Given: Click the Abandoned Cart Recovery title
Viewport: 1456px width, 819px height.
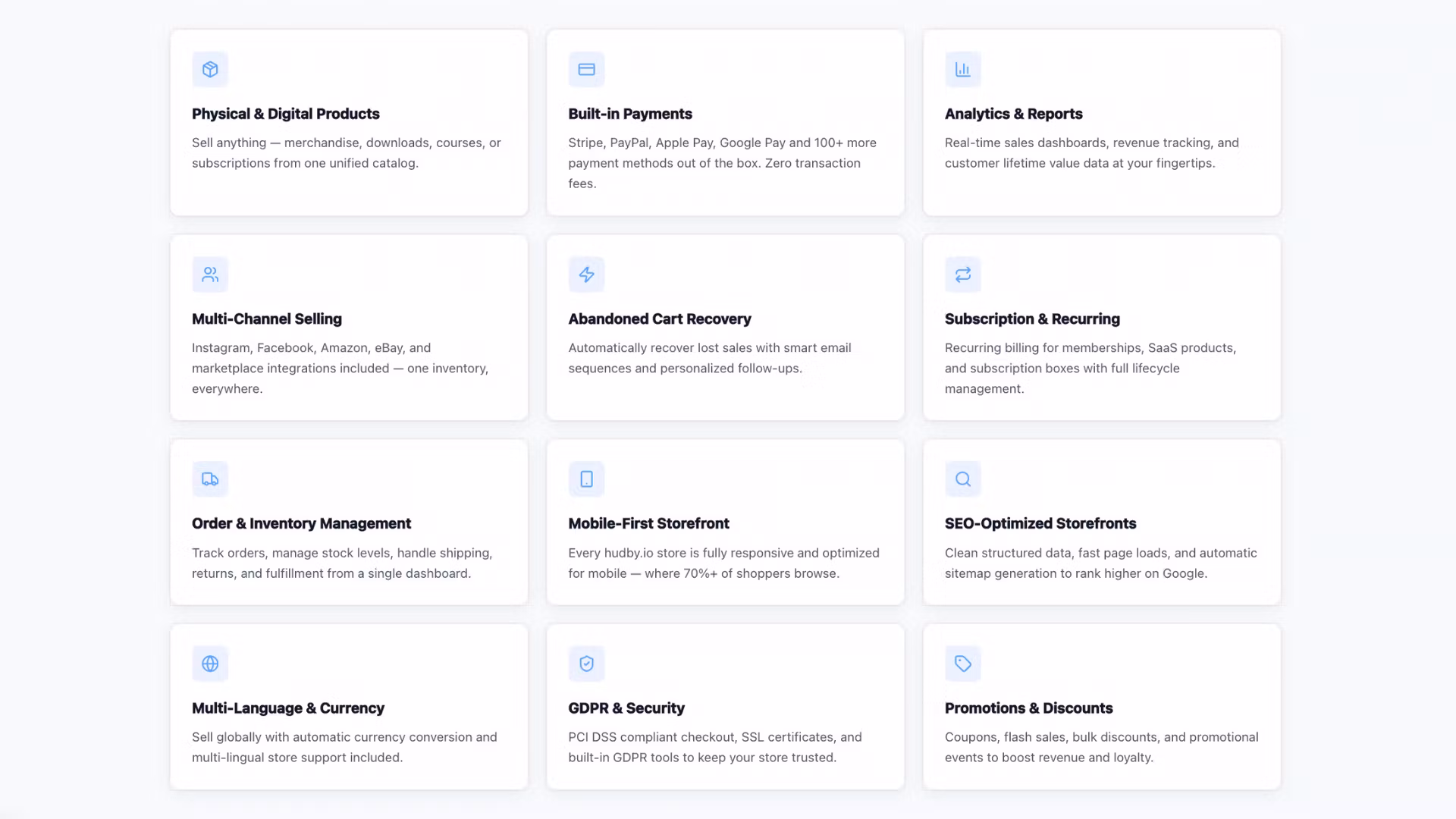Looking at the screenshot, I should (x=659, y=319).
